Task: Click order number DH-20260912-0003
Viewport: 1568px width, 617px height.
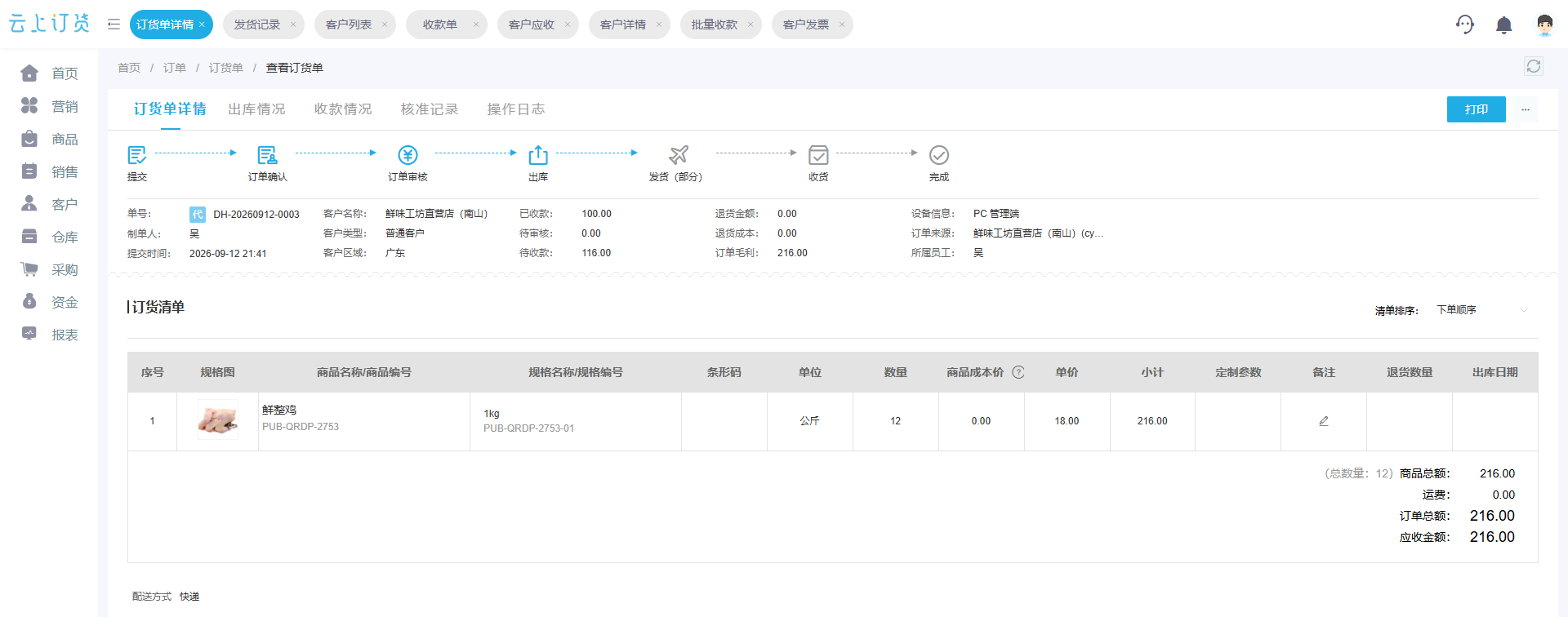Action: [x=256, y=215]
